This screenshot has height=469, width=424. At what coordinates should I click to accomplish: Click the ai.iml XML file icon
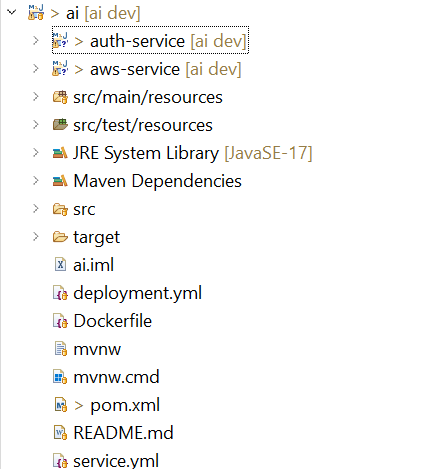[x=60, y=265]
